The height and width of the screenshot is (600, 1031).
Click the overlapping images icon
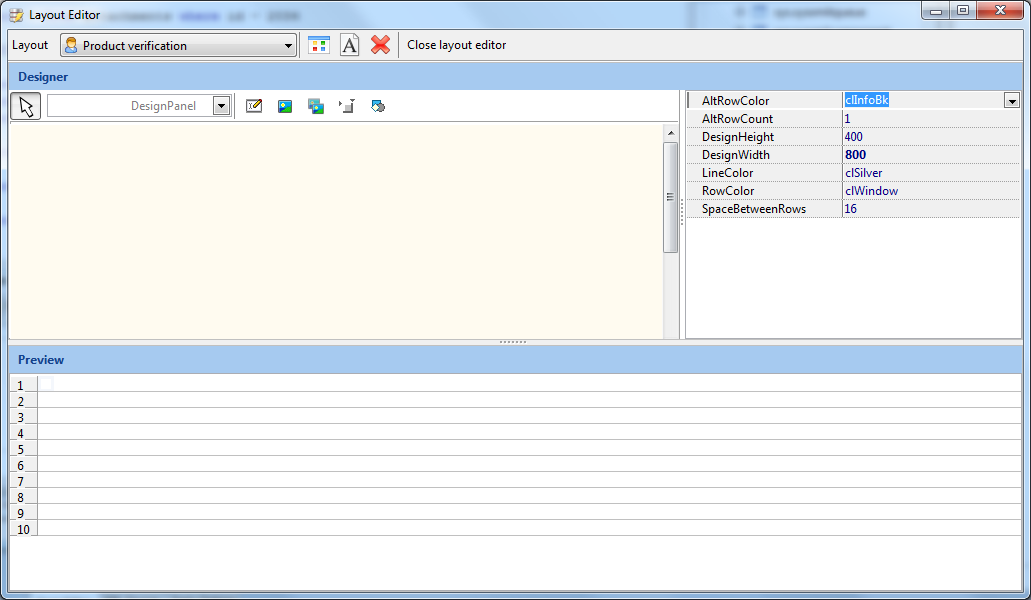click(316, 106)
